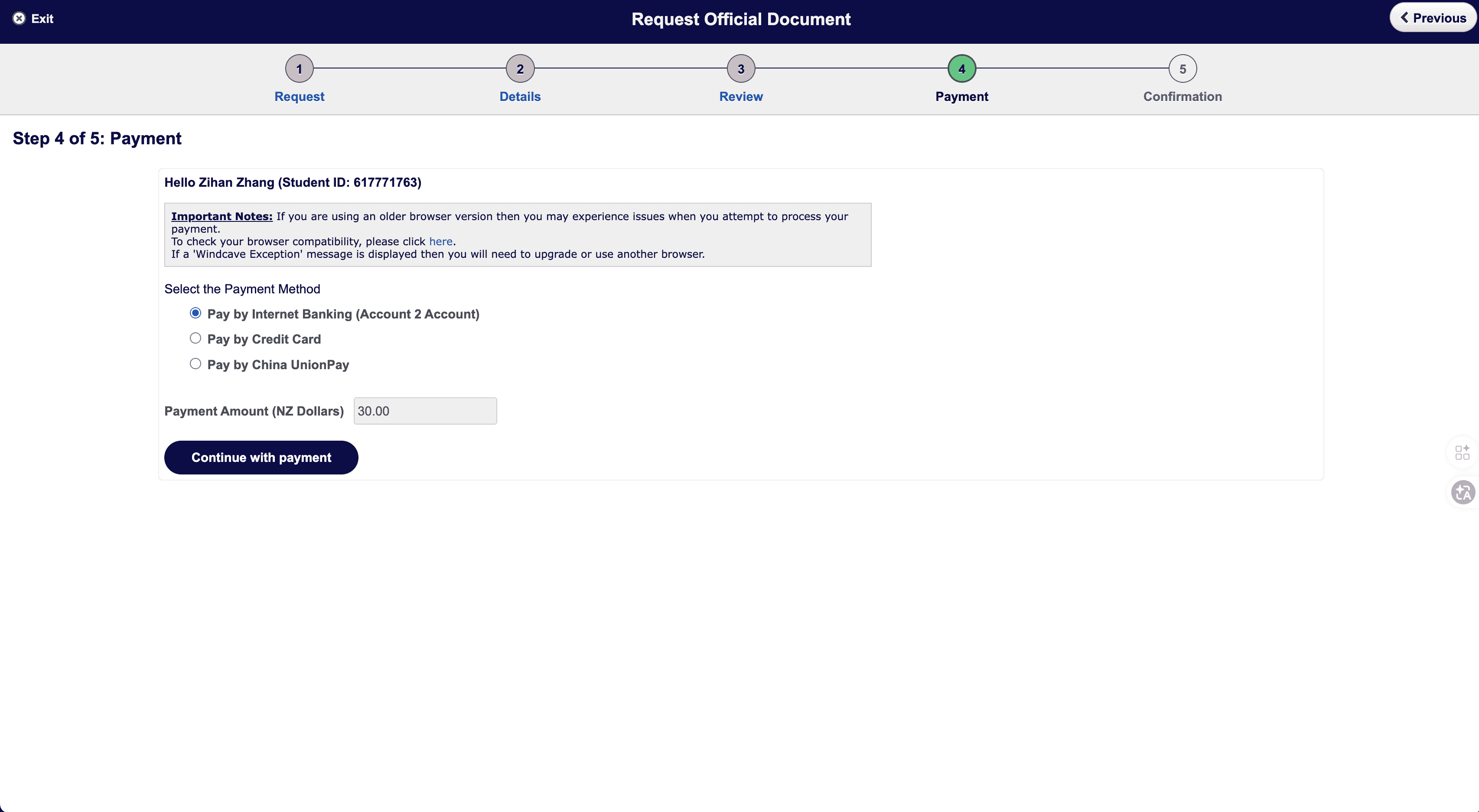Click step circle 3 for Review

point(740,68)
